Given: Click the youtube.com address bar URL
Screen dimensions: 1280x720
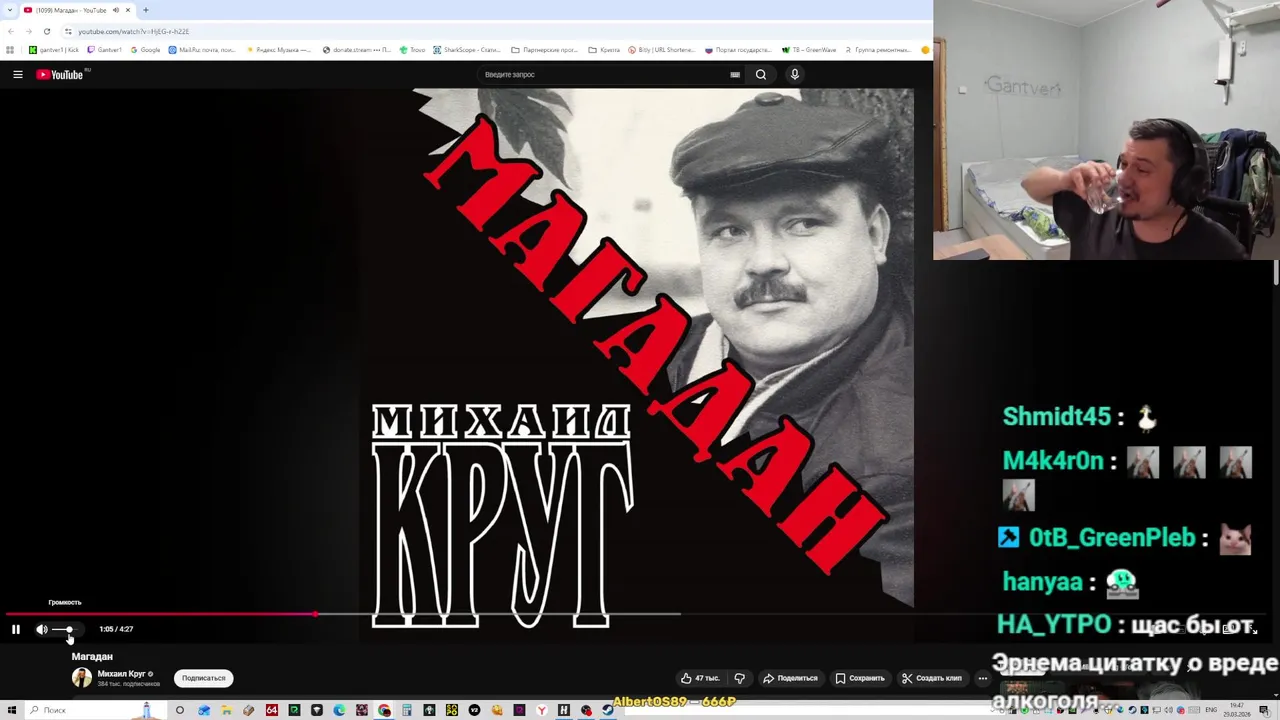Looking at the screenshot, I should coord(133,31).
